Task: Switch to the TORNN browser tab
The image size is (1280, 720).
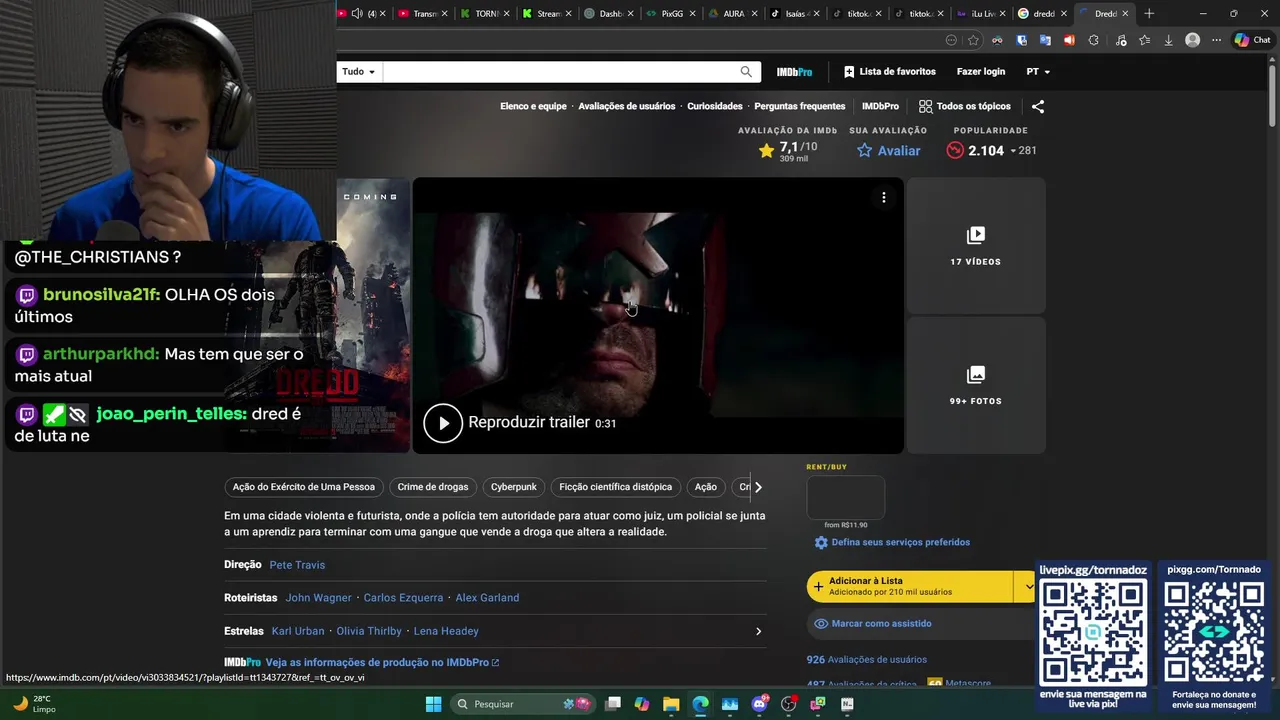Action: [x=486, y=14]
